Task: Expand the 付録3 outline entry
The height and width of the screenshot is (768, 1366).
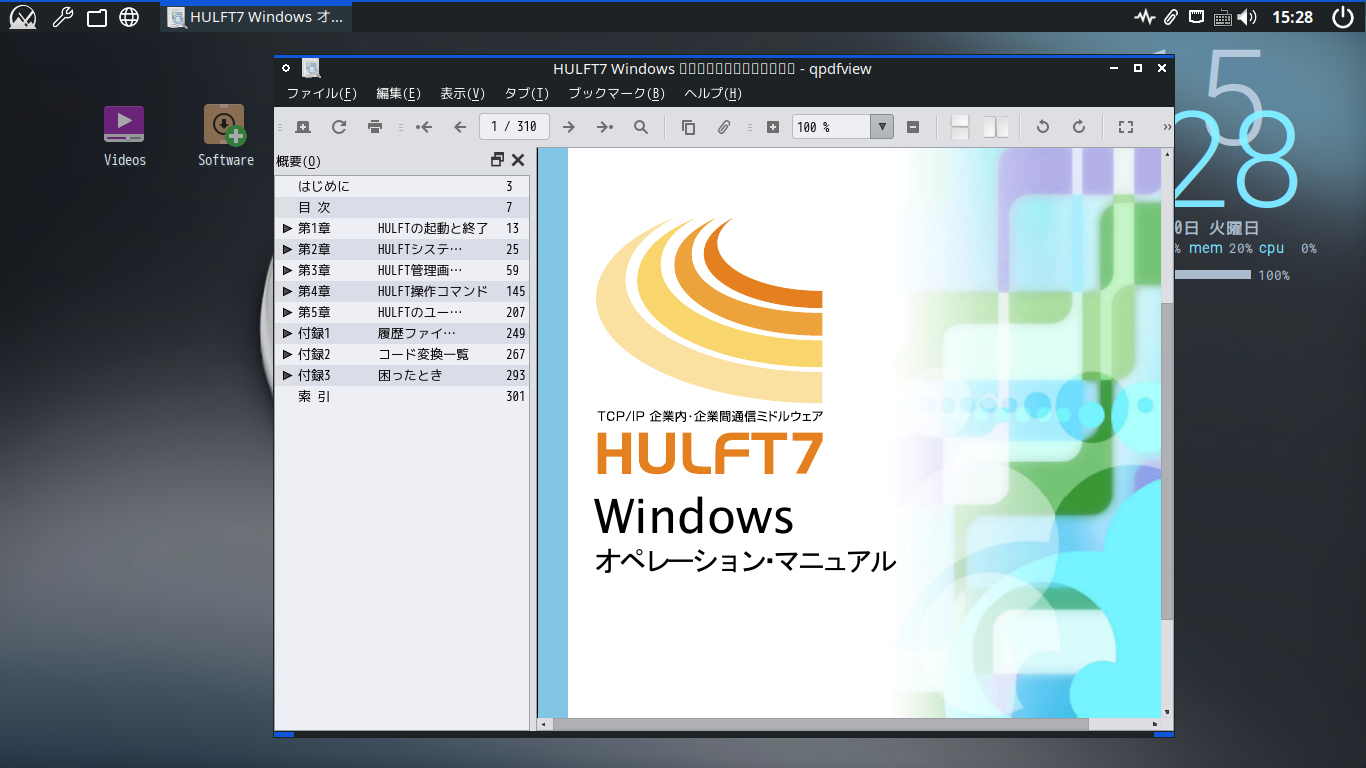Action: pos(288,375)
